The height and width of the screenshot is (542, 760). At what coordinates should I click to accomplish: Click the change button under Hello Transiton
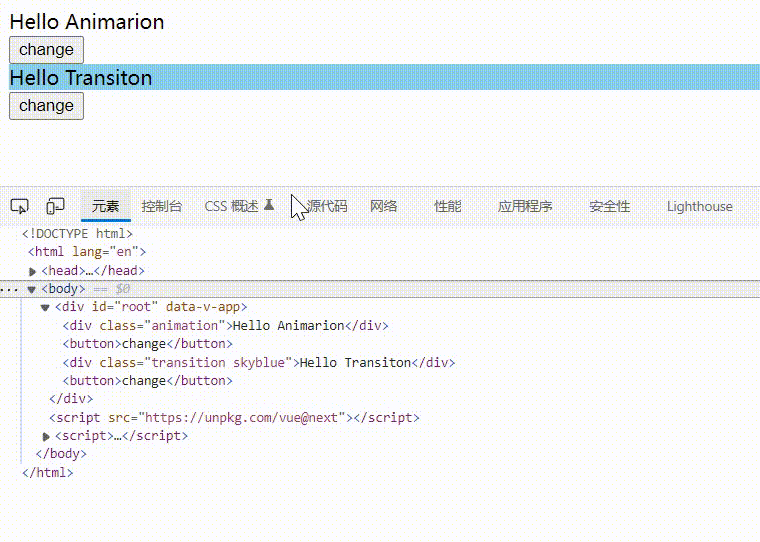[x=46, y=106]
